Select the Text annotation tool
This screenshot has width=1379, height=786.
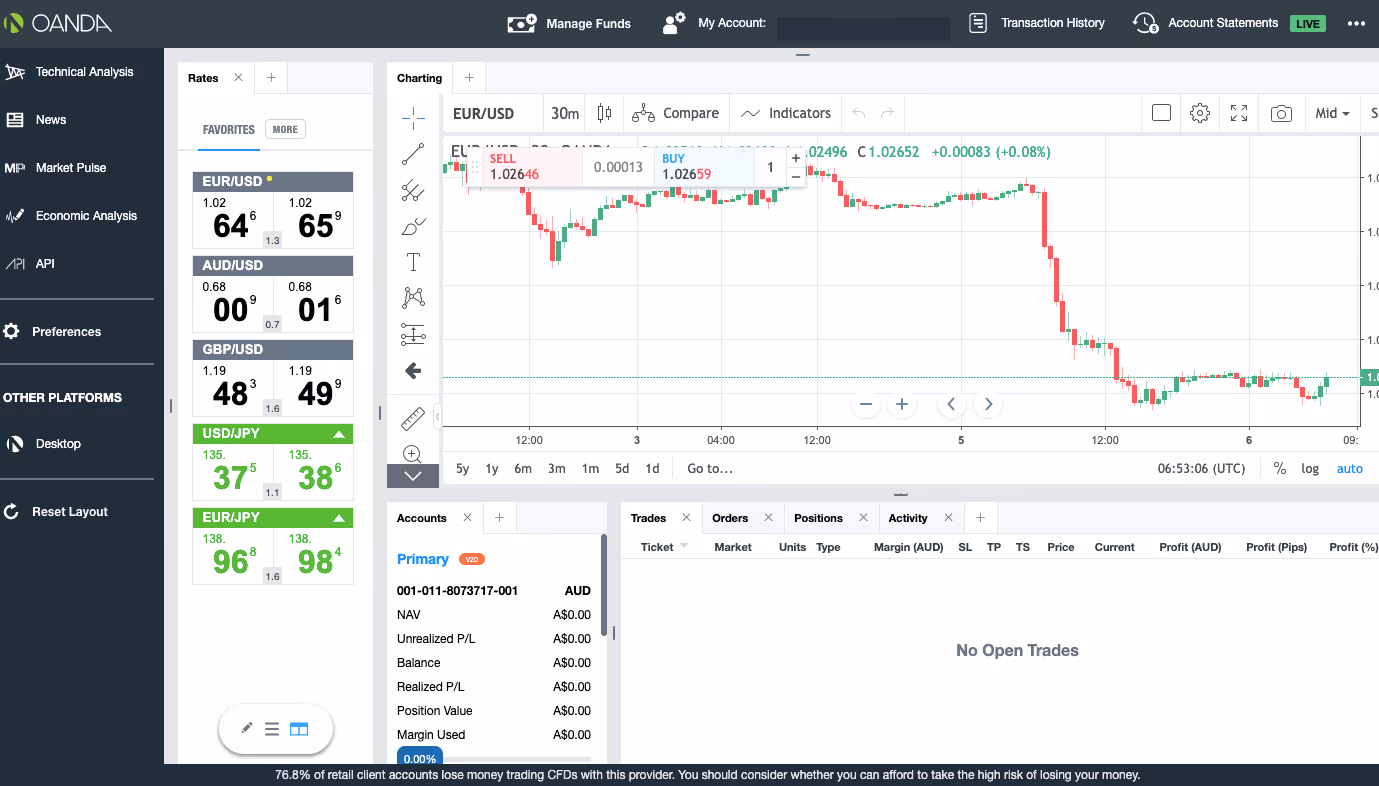413,262
